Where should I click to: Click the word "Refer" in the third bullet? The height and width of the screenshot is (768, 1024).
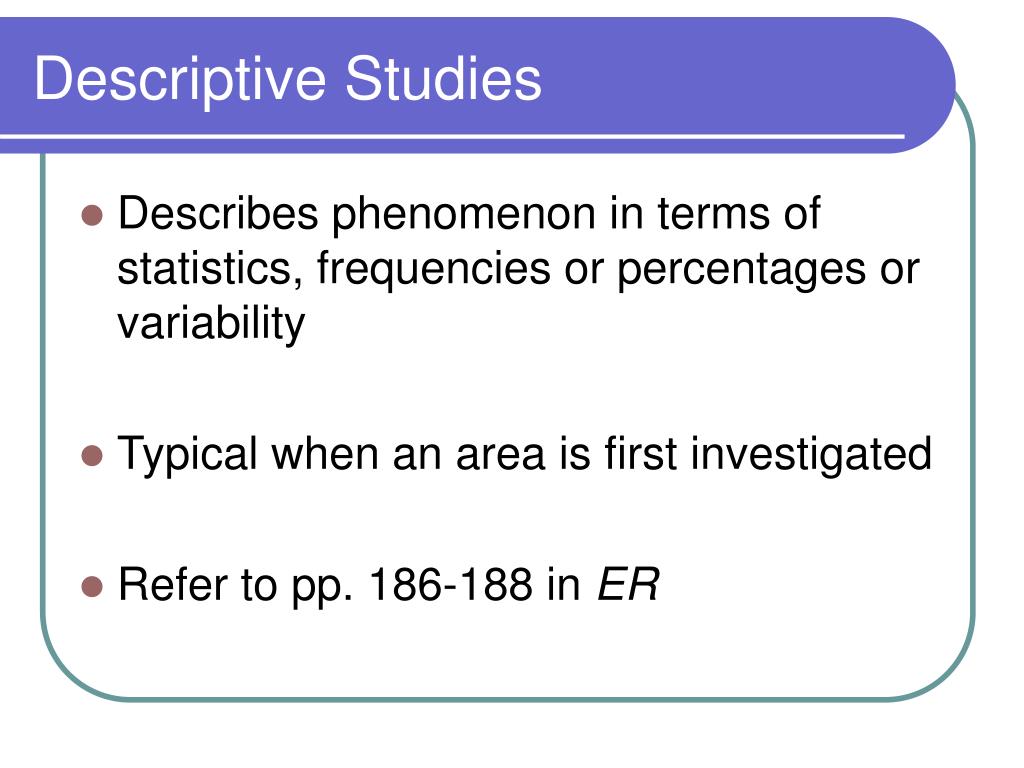click(x=173, y=584)
